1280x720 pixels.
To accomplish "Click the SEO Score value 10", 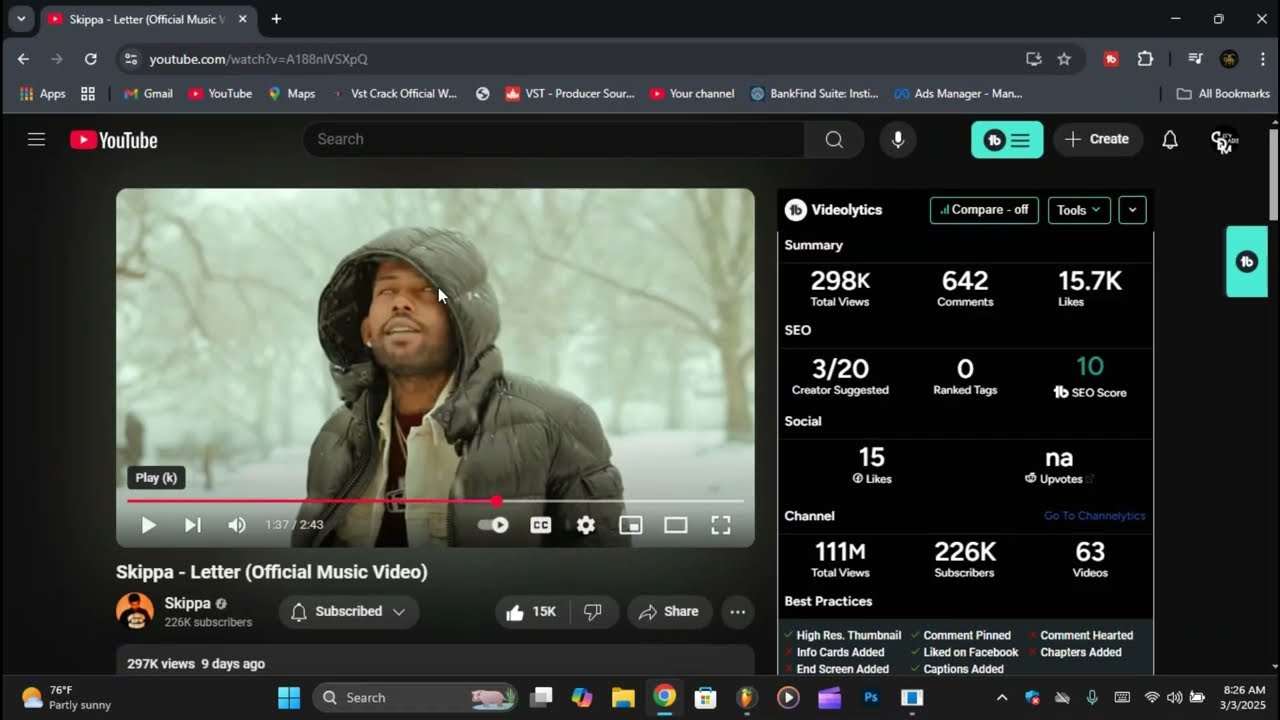I will (1090, 367).
